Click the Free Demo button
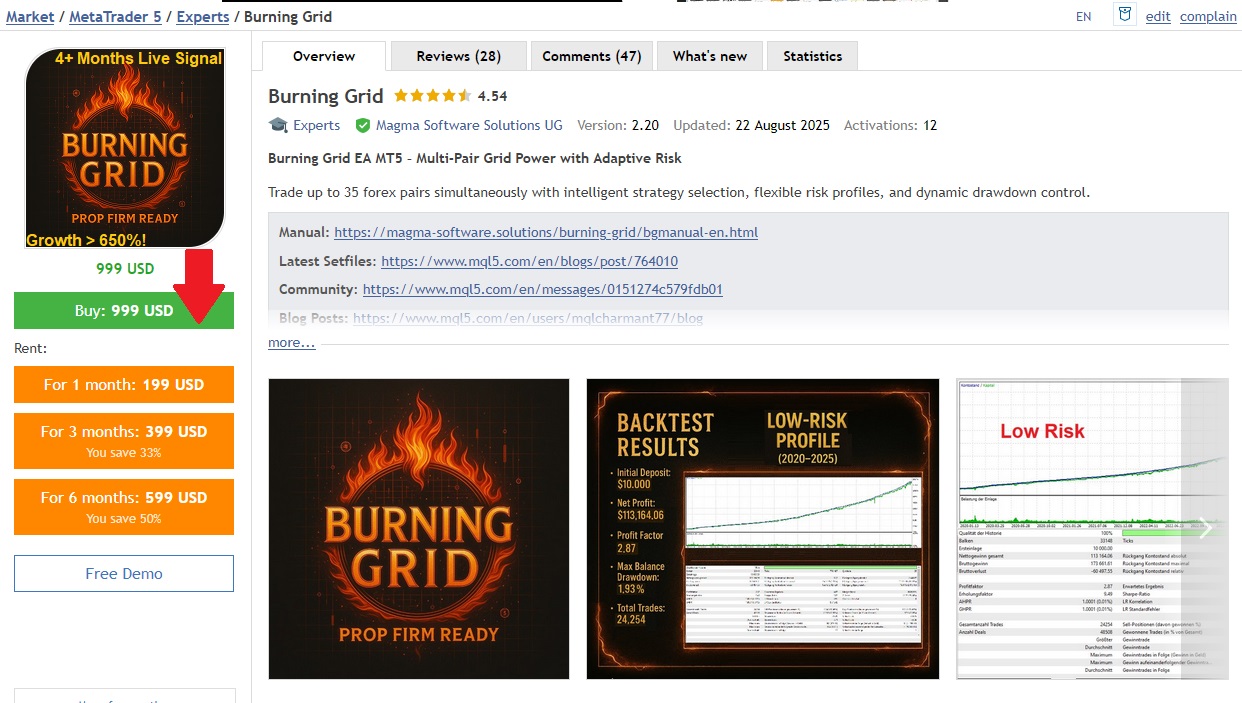 coord(124,574)
